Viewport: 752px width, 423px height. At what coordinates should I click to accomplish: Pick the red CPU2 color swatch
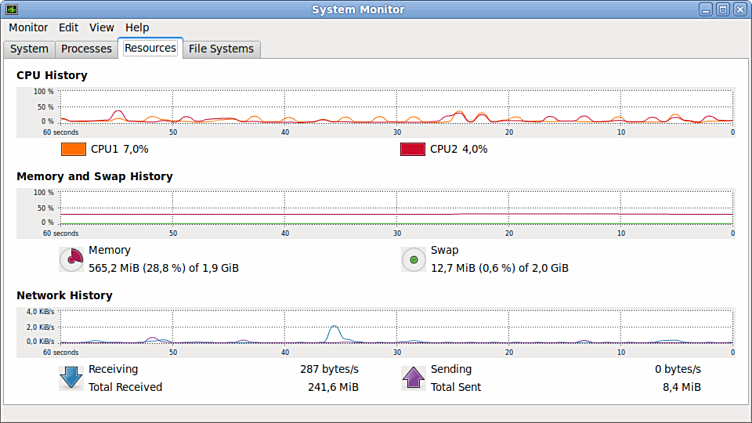click(x=412, y=149)
